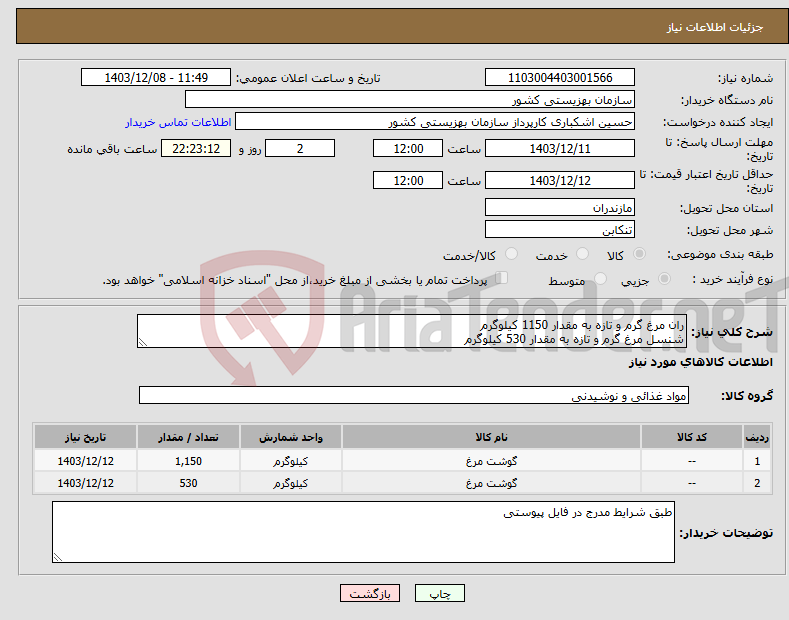Click the شماره نیاز number field

click(x=560, y=78)
